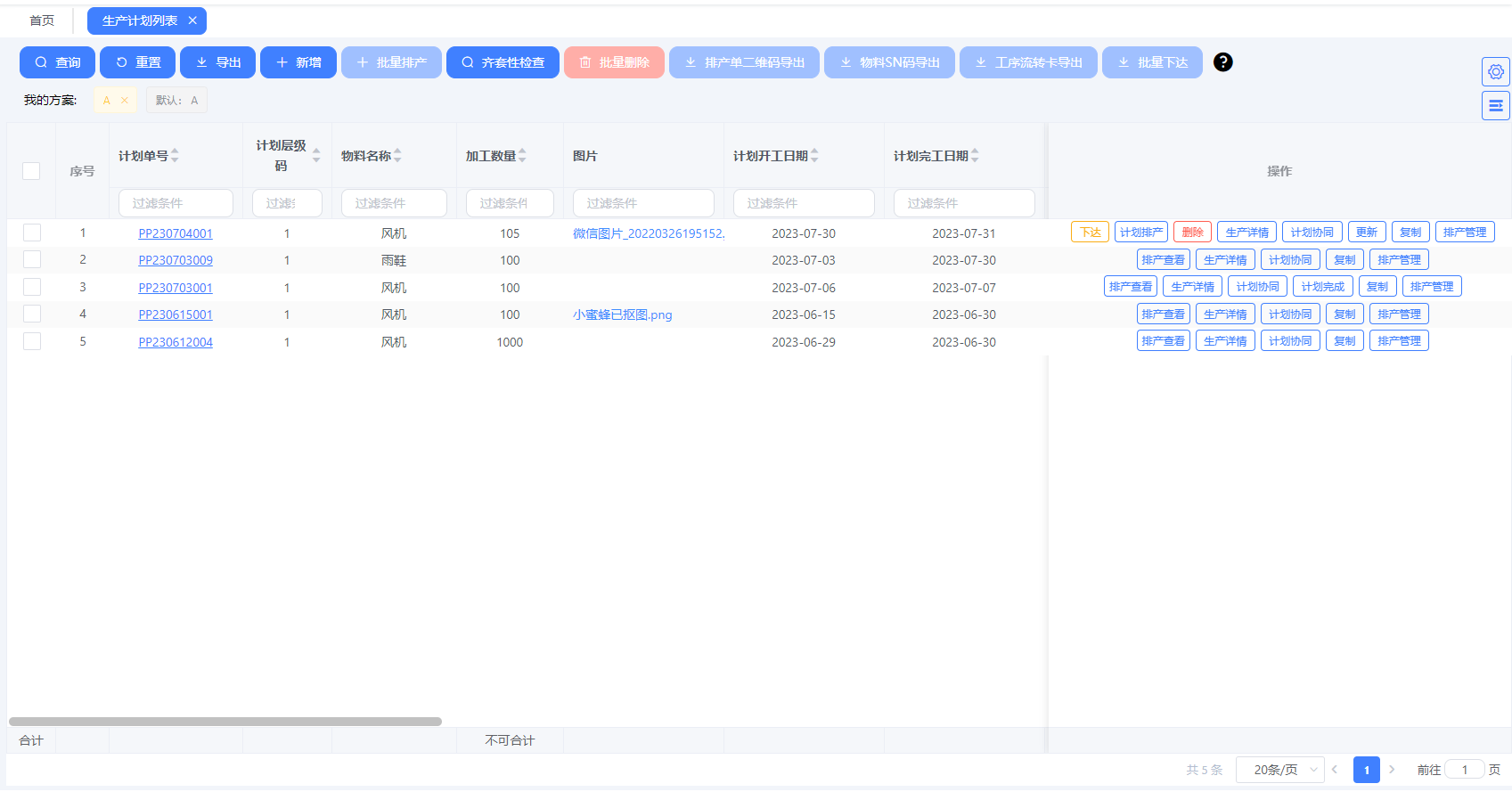This screenshot has width=1512, height=792.
Task: Open plan order link PP230703009
Action: 176,261
